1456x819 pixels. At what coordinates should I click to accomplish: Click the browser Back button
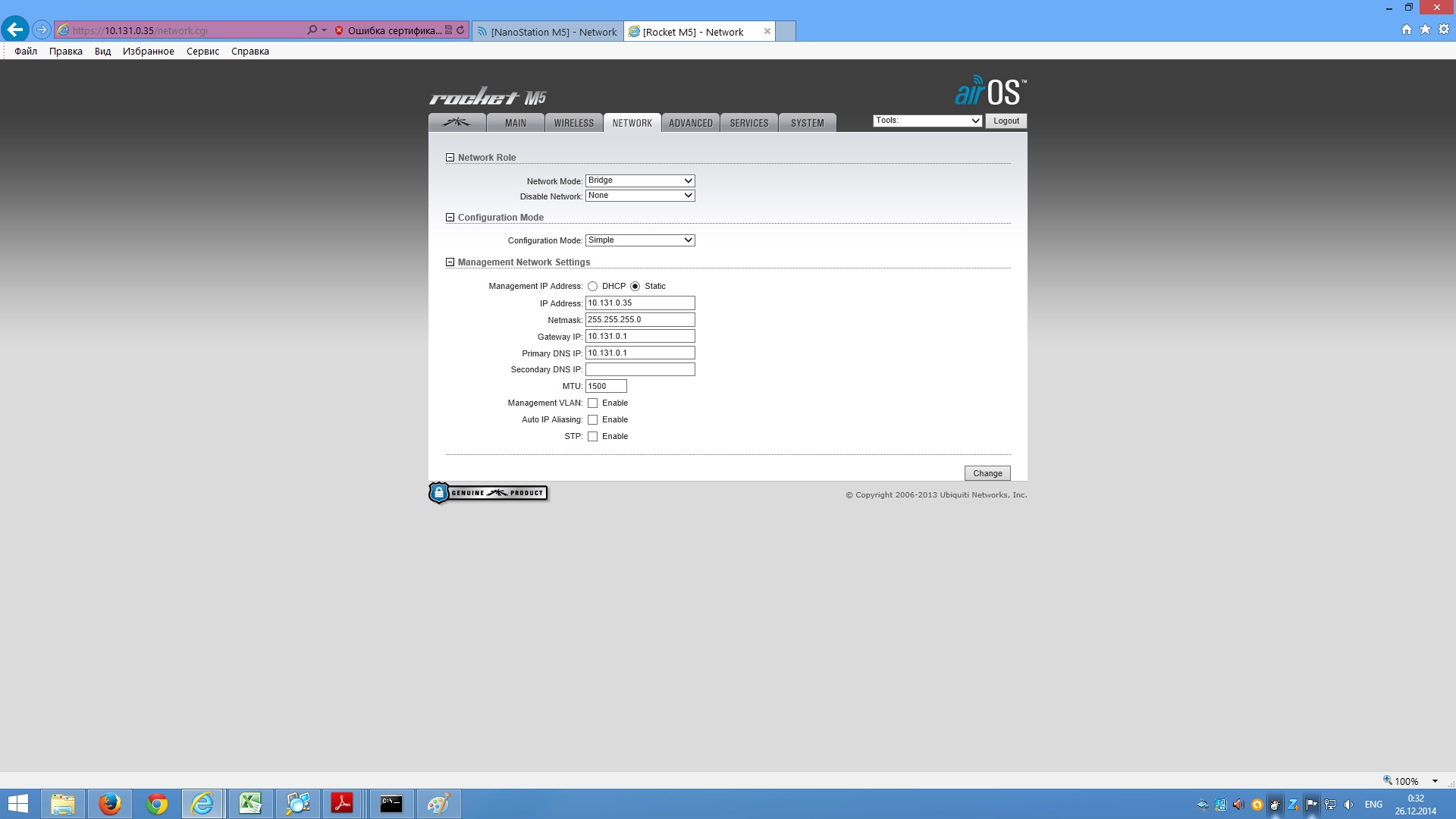(x=15, y=30)
